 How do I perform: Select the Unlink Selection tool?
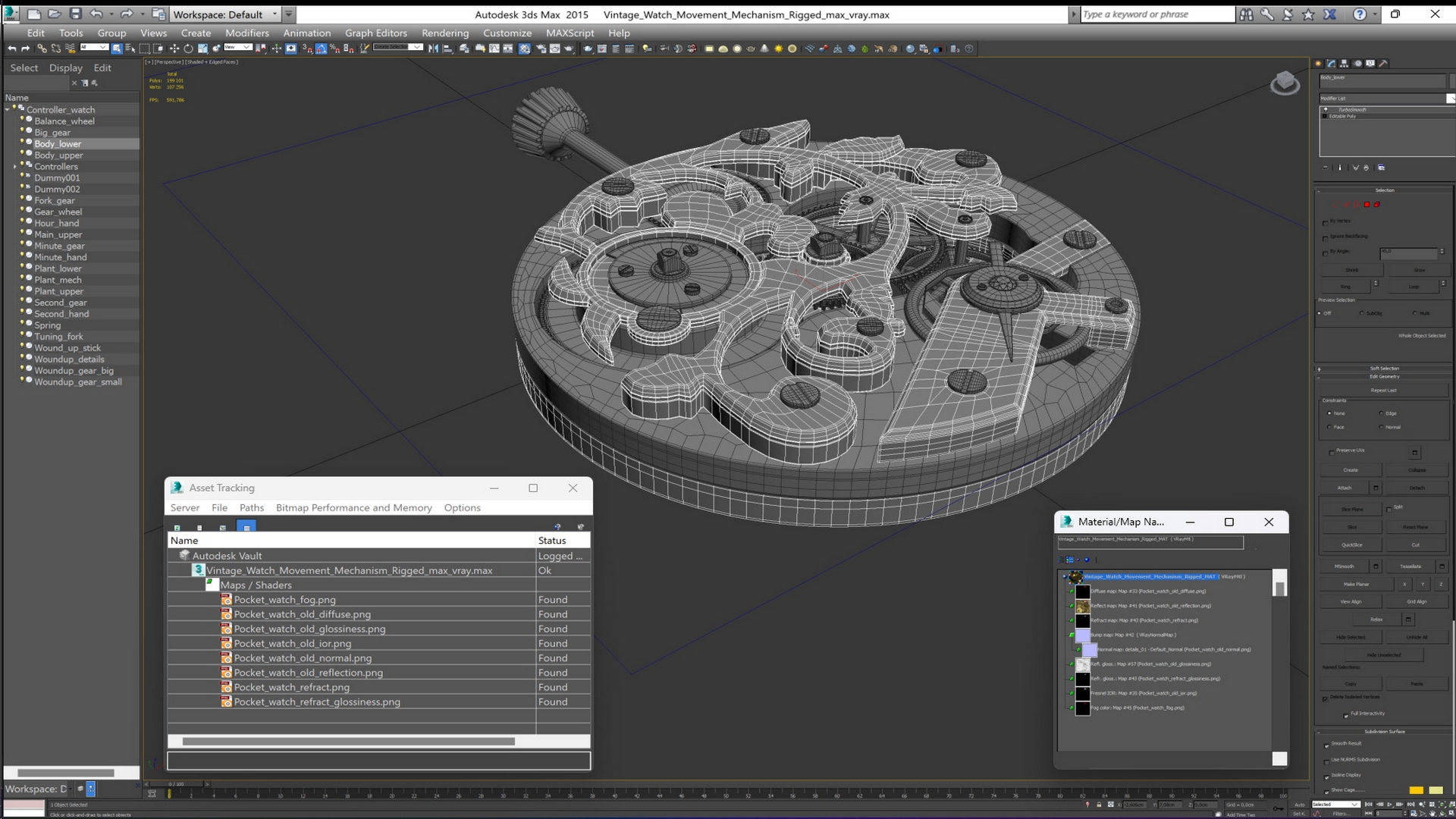(x=55, y=49)
